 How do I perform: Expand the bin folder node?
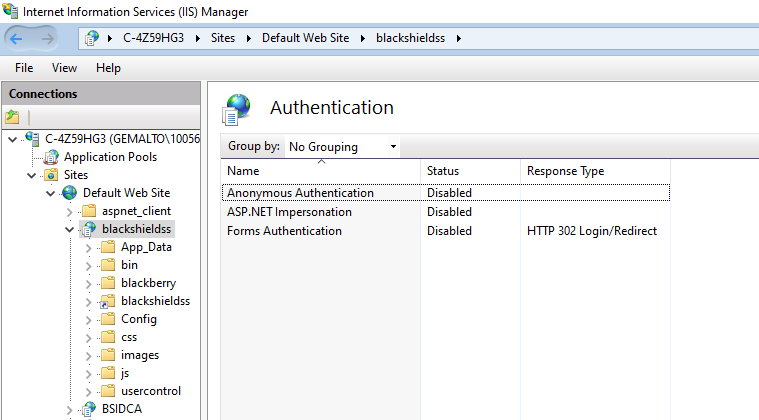89,266
